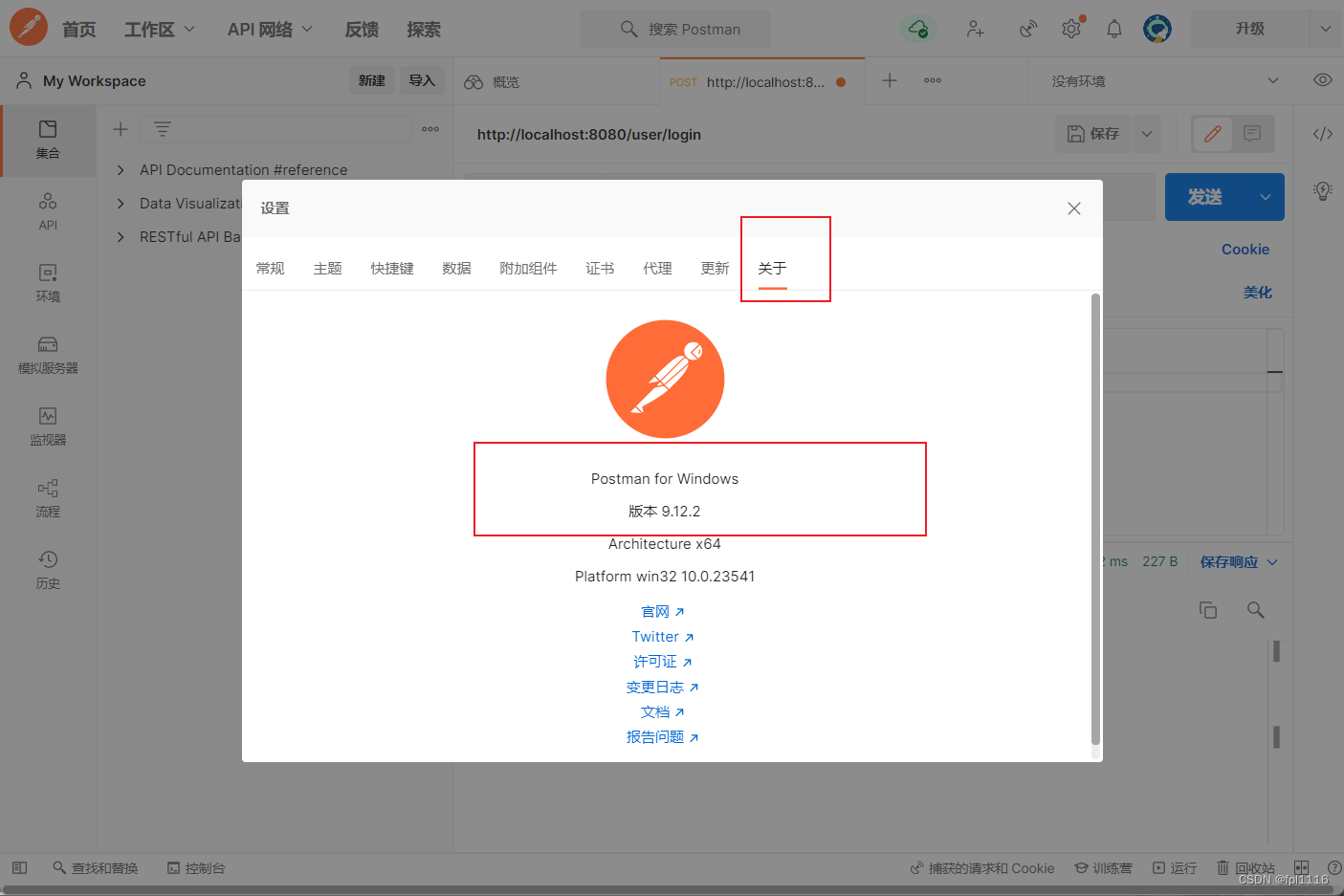
Task: Open the Workspaces dropdown menu
Action: (x=160, y=30)
